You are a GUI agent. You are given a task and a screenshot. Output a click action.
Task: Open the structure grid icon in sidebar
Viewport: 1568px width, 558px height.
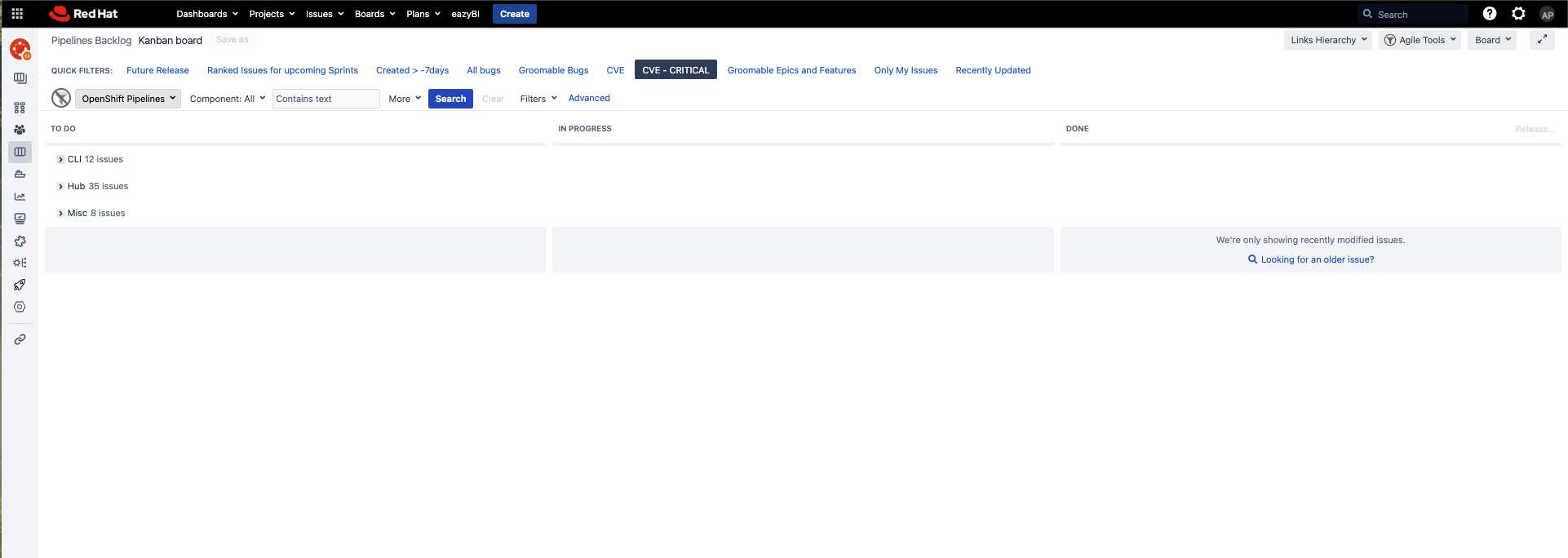coord(20,108)
